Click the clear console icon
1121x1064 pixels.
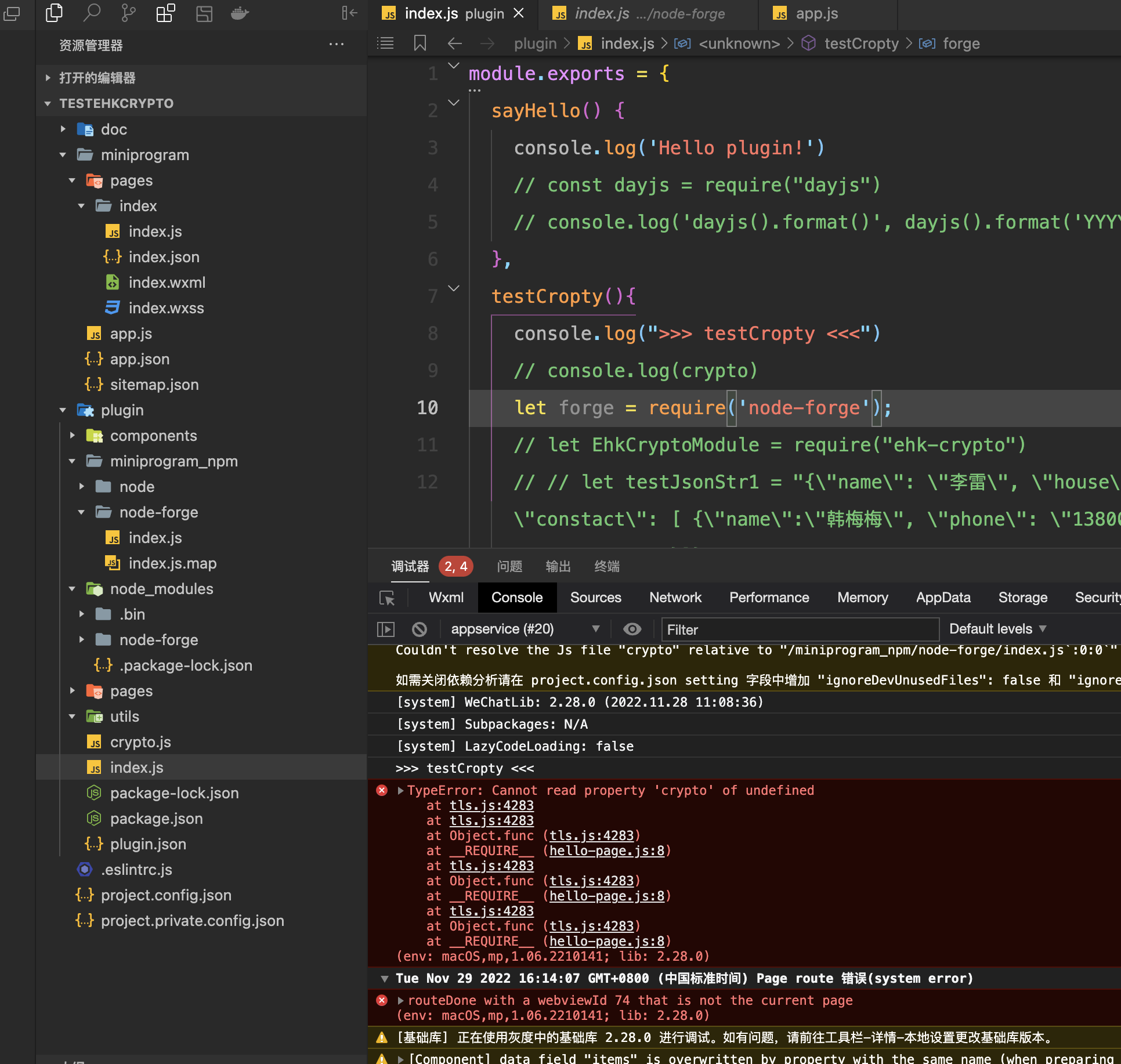[419, 629]
